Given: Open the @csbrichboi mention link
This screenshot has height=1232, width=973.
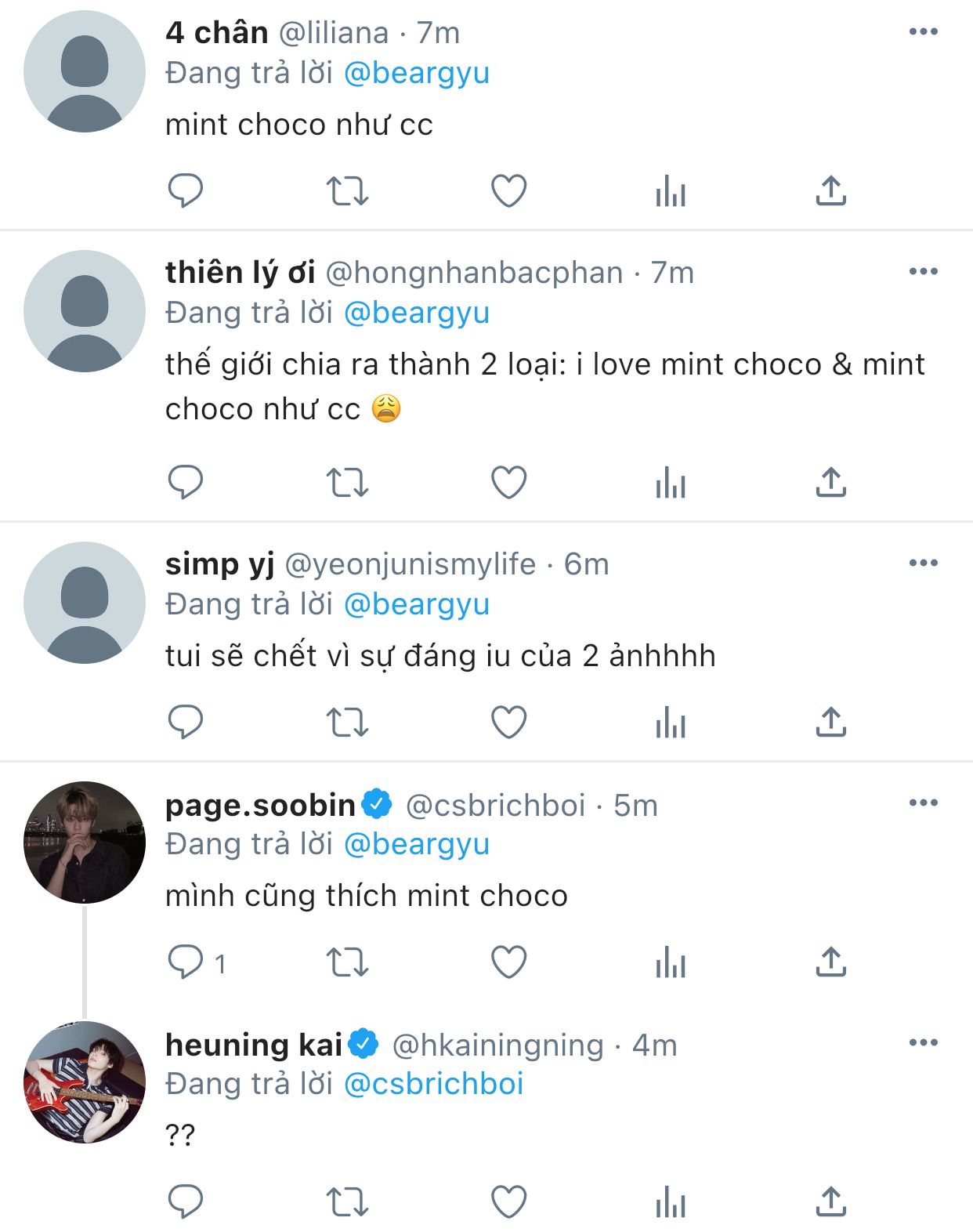Looking at the screenshot, I should click(433, 1084).
